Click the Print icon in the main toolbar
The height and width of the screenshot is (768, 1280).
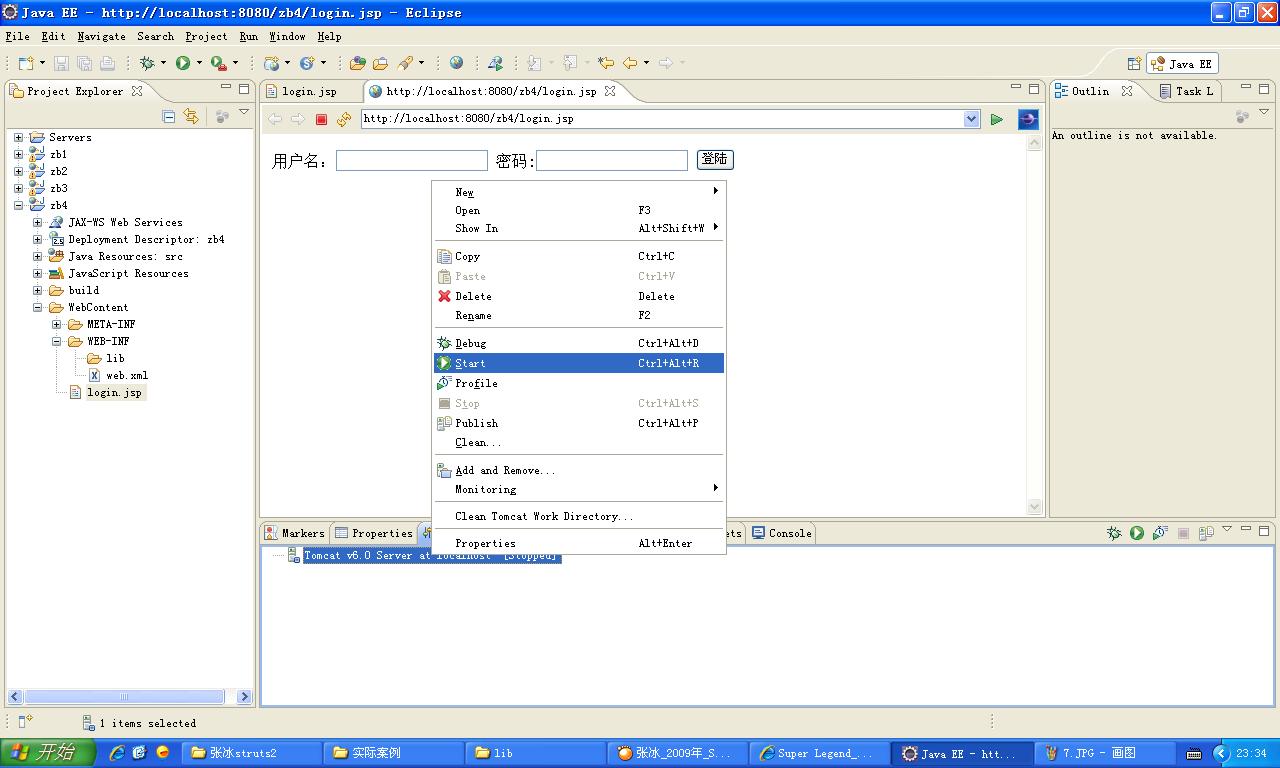click(x=107, y=63)
